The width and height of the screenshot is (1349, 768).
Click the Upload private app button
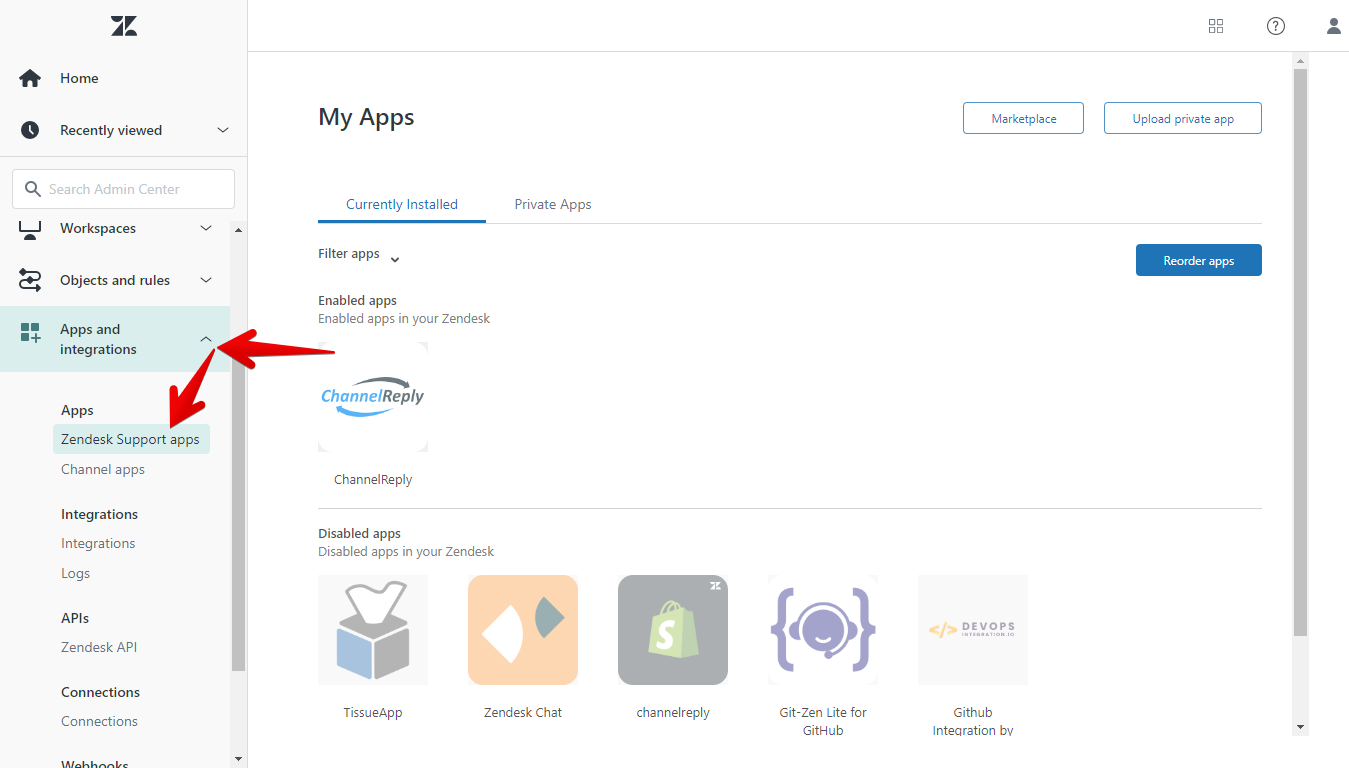tap(1183, 118)
